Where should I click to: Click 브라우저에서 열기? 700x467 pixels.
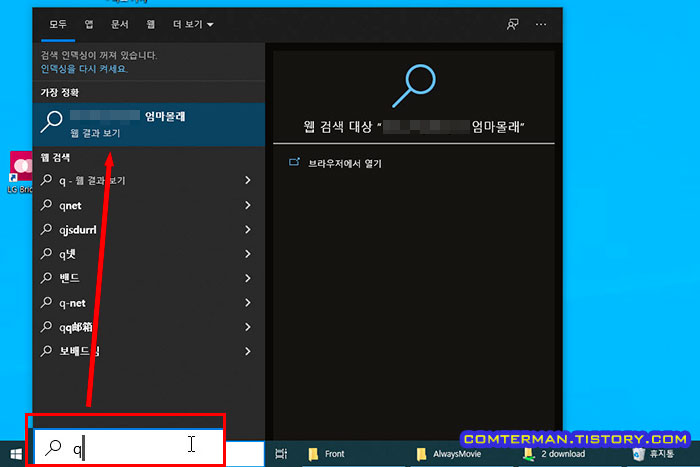[x=345, y=163]
